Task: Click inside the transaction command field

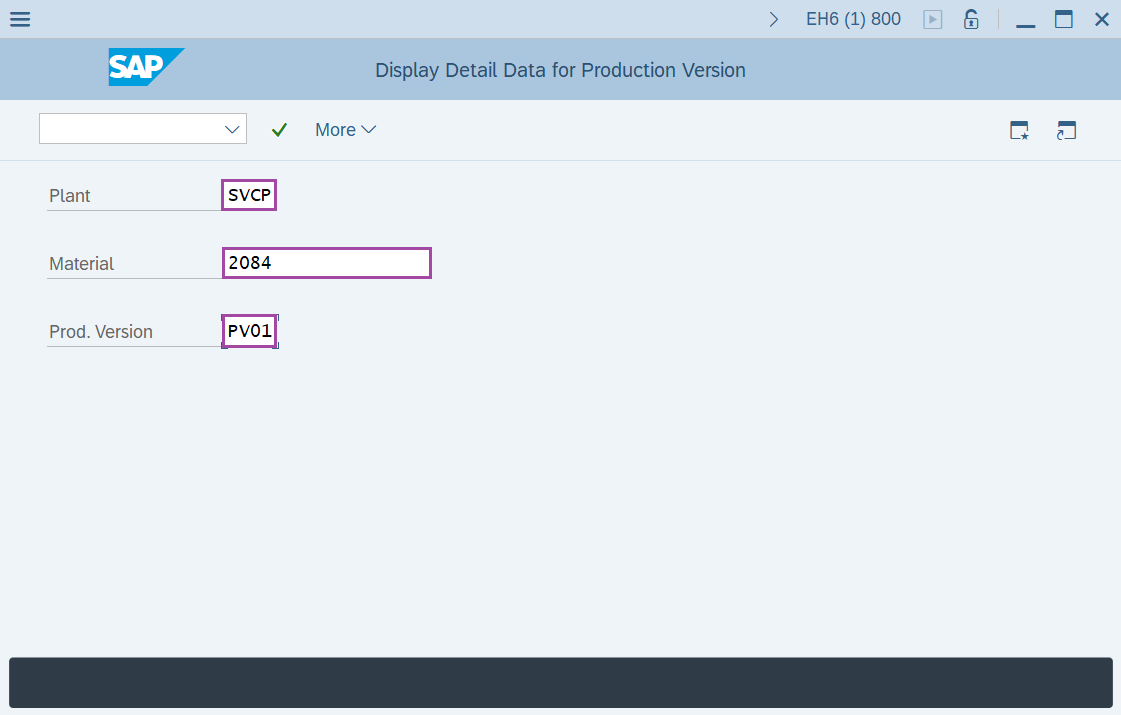Action: coord(130,129)
